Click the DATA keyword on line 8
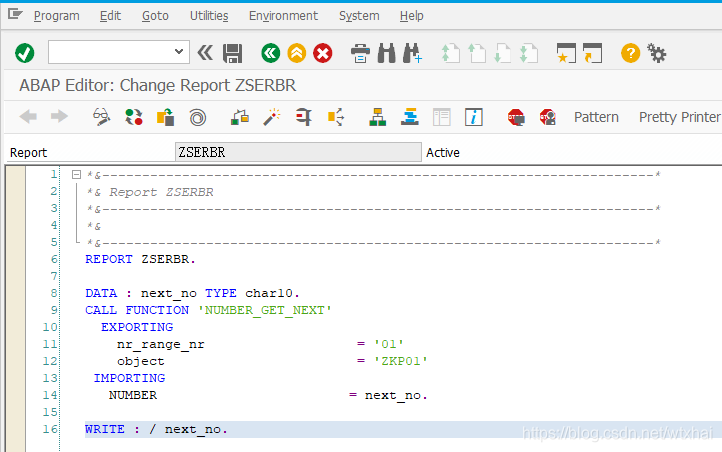Screen dimensions: 722x452 tap(101, 293)
